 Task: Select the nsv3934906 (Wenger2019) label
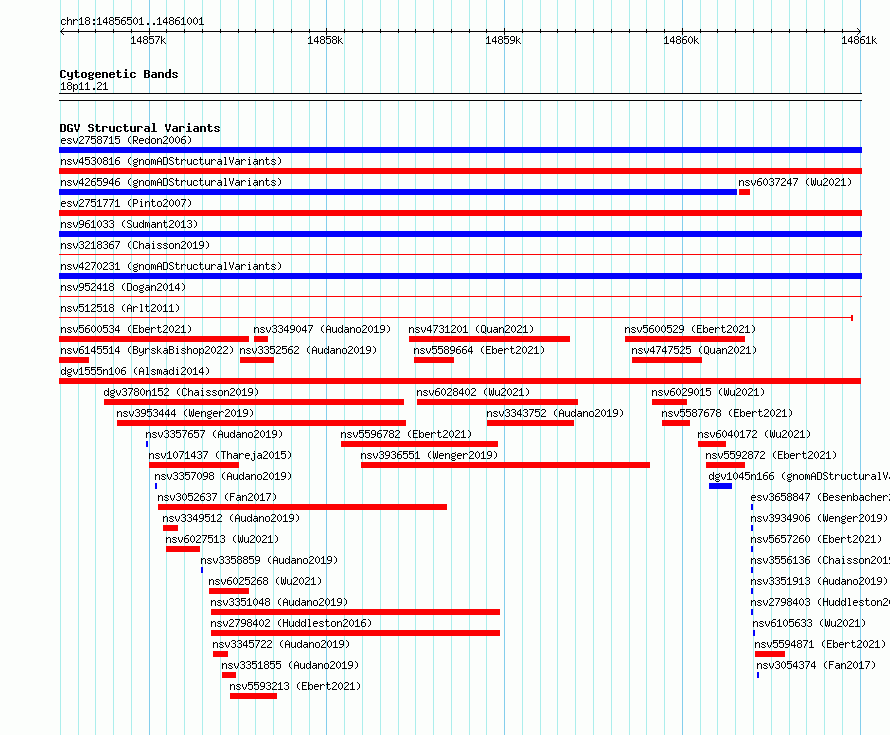pos(819,518)
